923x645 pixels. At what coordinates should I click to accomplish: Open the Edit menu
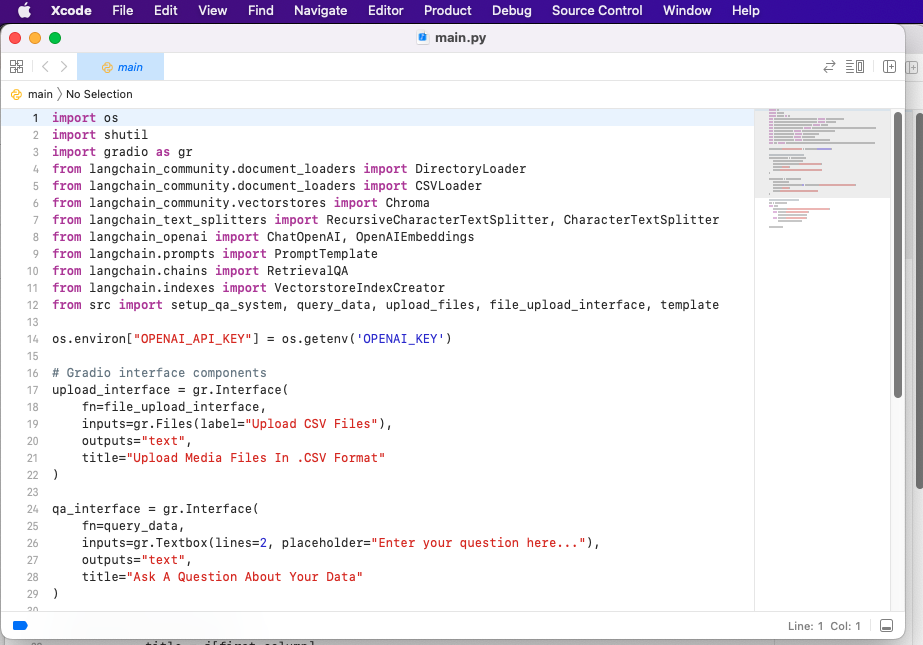[165, 11]
